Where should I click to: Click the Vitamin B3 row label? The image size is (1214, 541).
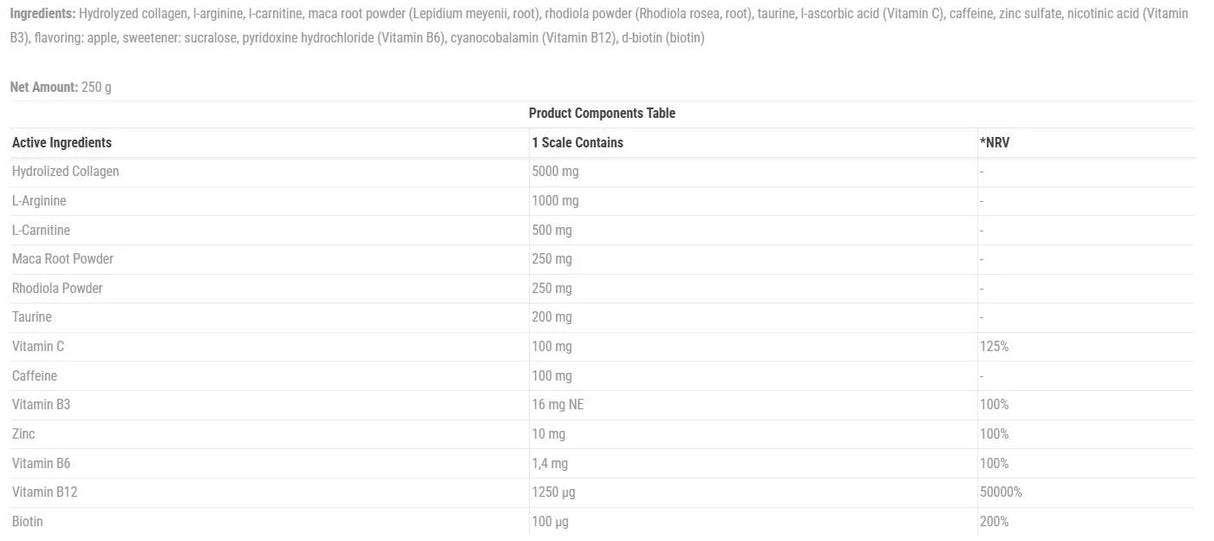click(41, 405)
